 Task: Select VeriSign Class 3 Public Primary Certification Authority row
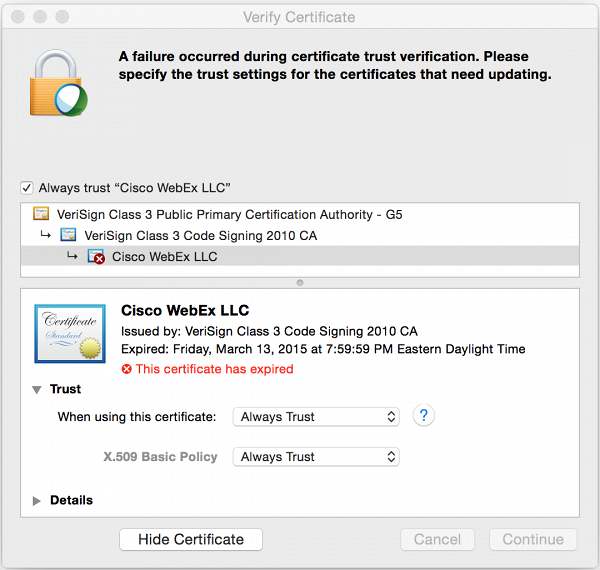click(300, 214)
